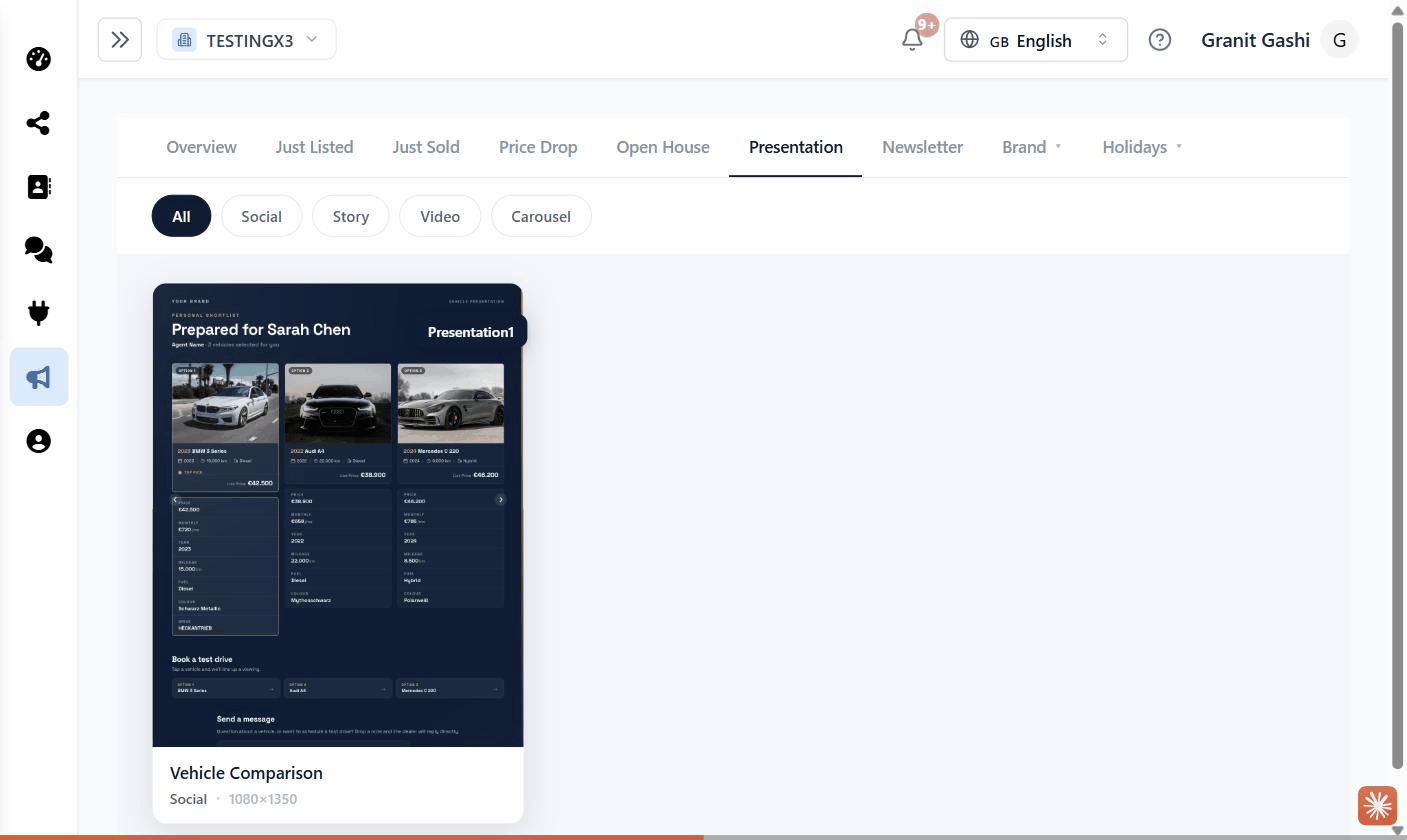
Task: Click the vertical page scrollbar
Action: coord(1398,394)
